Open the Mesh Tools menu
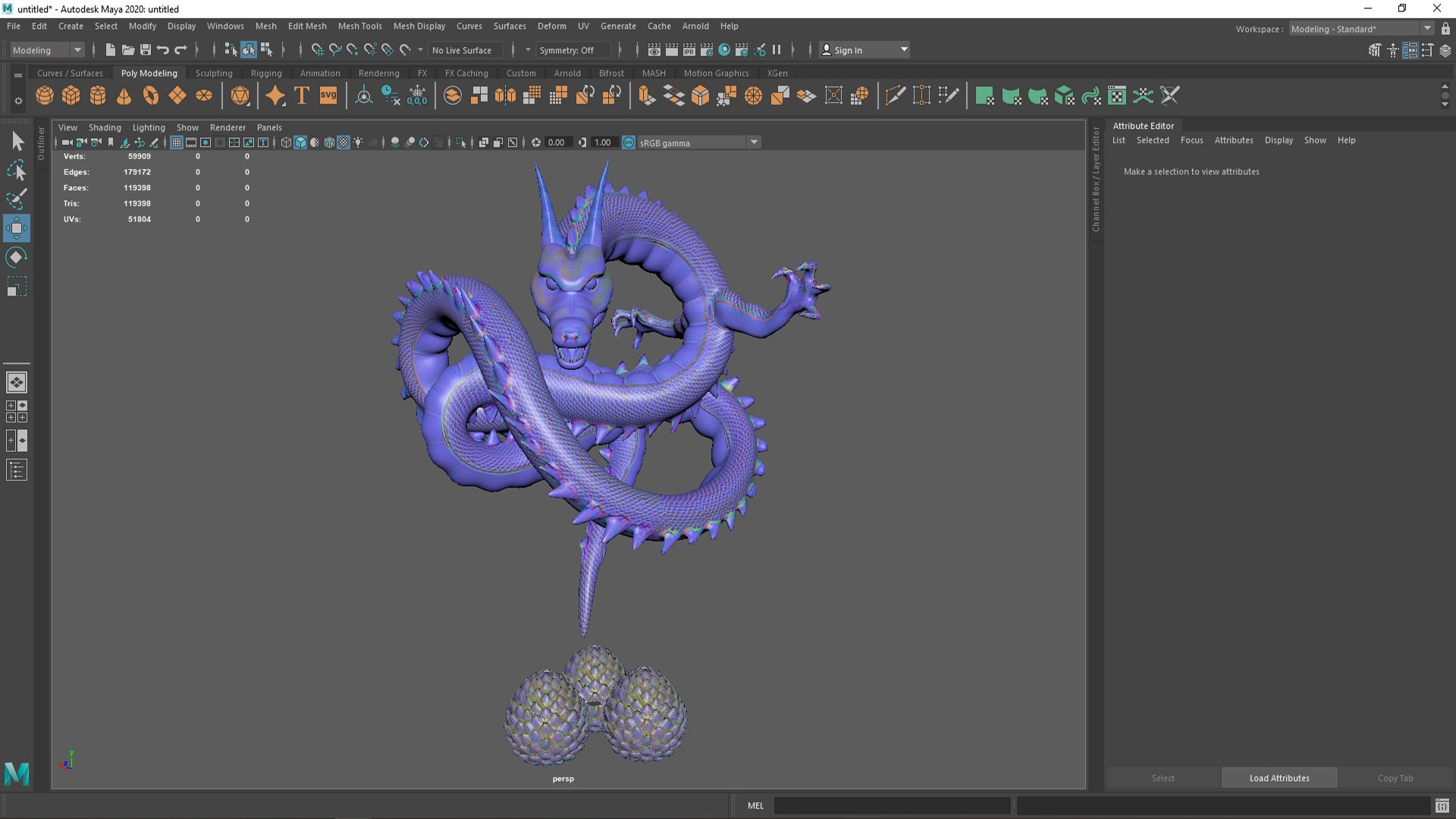 [x=359, y=26]
